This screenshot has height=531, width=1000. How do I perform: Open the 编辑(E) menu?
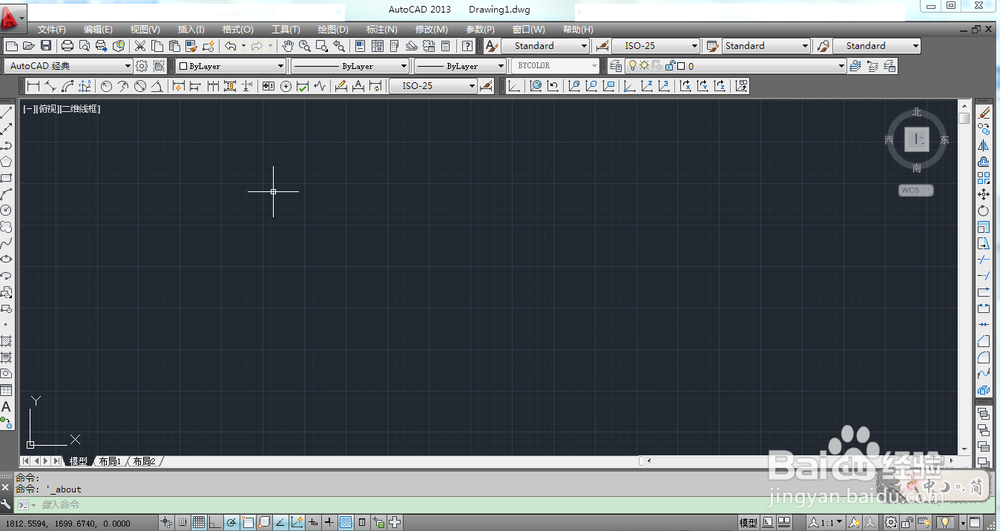tap(98, 29)
